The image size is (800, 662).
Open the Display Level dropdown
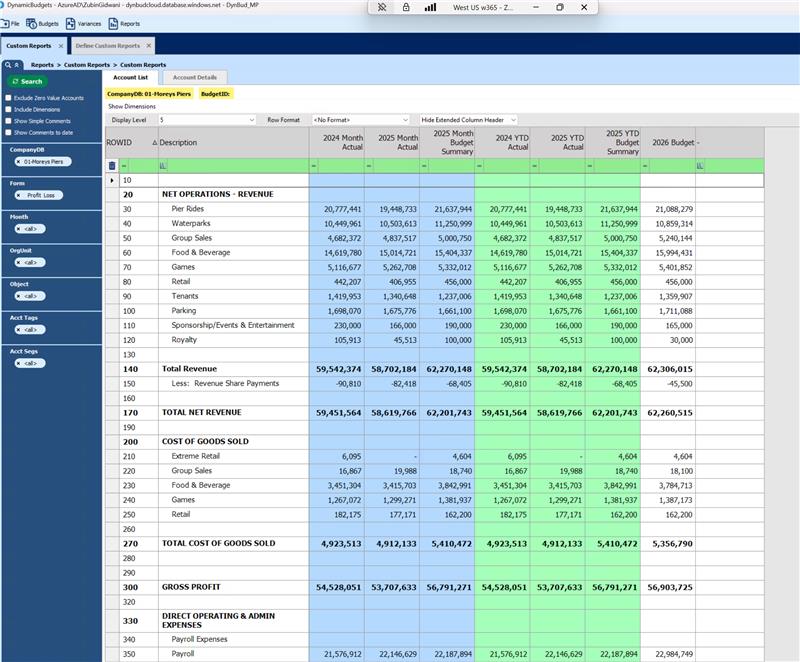tap(250, 119)
